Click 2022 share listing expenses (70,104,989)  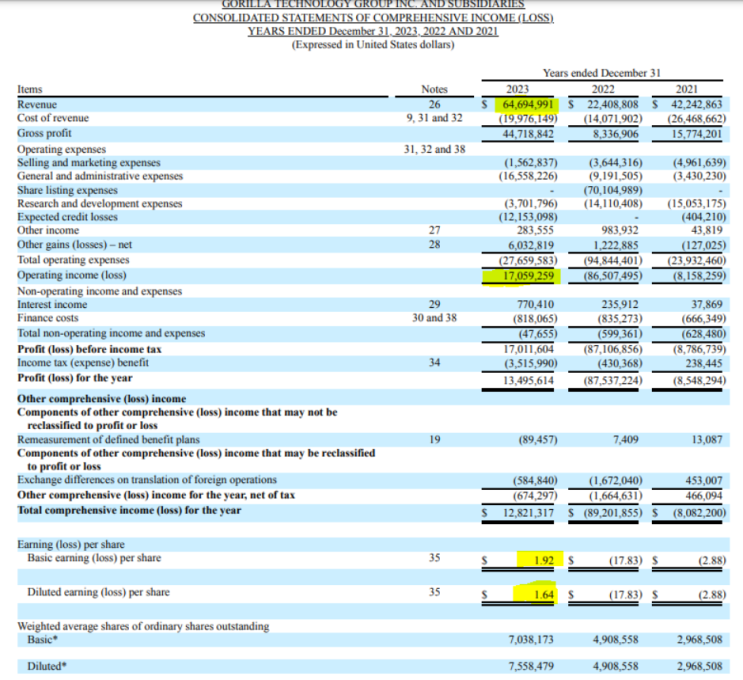613,190
